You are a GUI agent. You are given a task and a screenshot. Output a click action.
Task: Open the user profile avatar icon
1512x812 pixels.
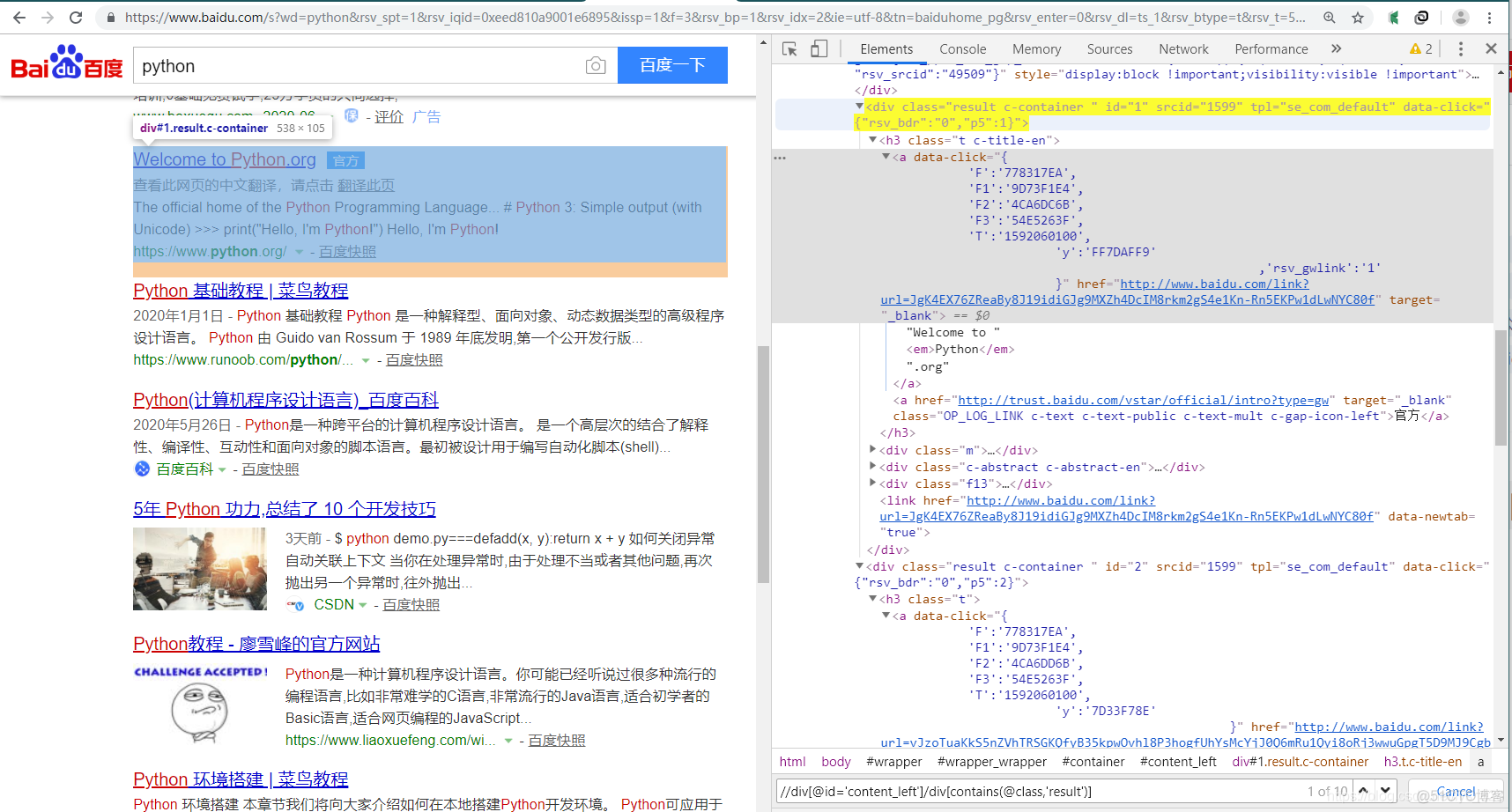(1460, 18)
